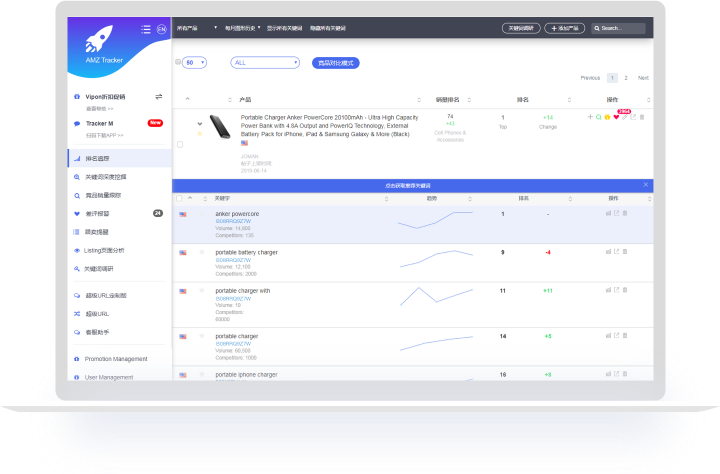The image size is (720, 474).
Task: Open external link icon for portable charger with
Action: click(616, 290)
